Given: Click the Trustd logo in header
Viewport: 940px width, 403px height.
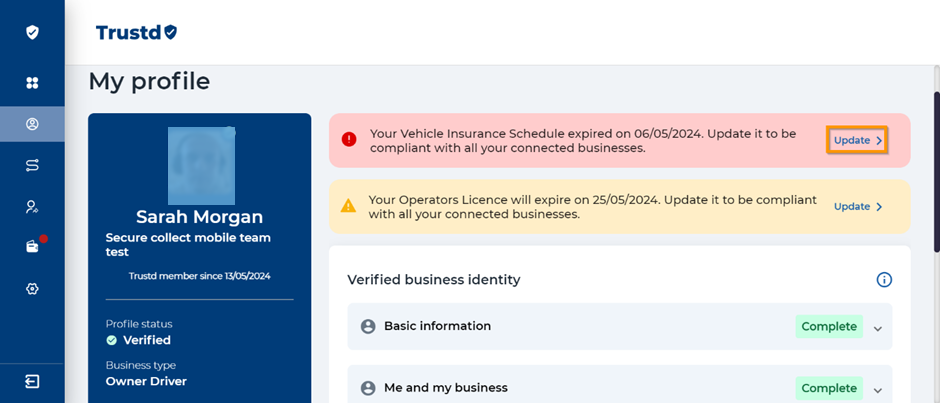Looking at the screenshot, I should click(x=136, y=33).
